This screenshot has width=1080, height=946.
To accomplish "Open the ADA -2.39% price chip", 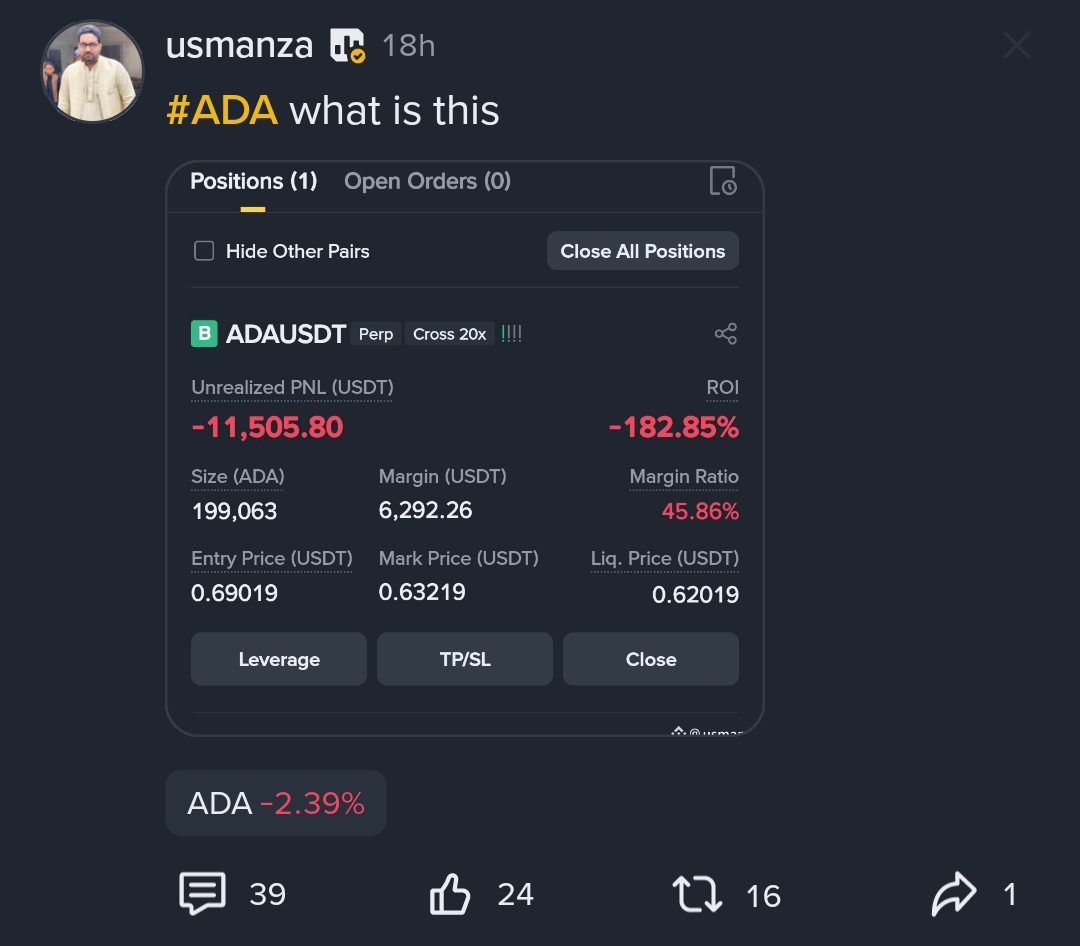I will (x=275, y=803).
